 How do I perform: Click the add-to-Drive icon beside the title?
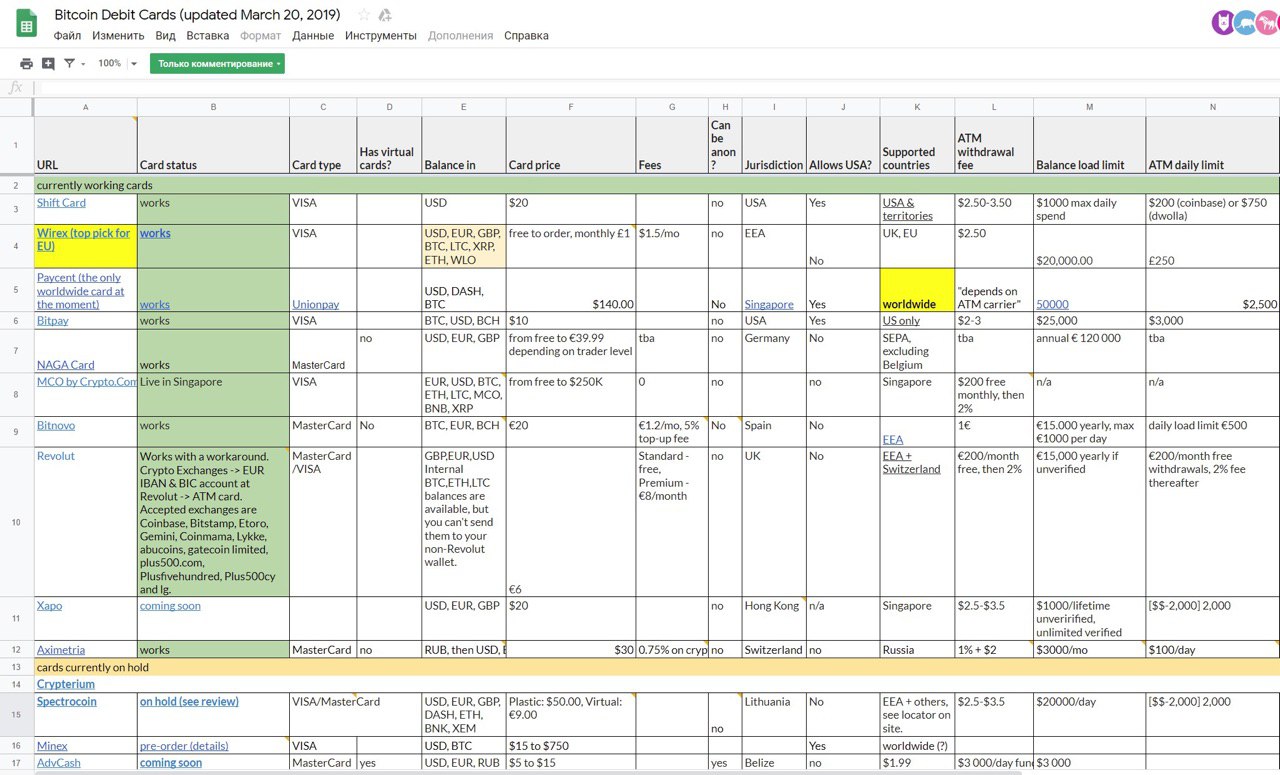pyautogui.click(x=385, y=15)
